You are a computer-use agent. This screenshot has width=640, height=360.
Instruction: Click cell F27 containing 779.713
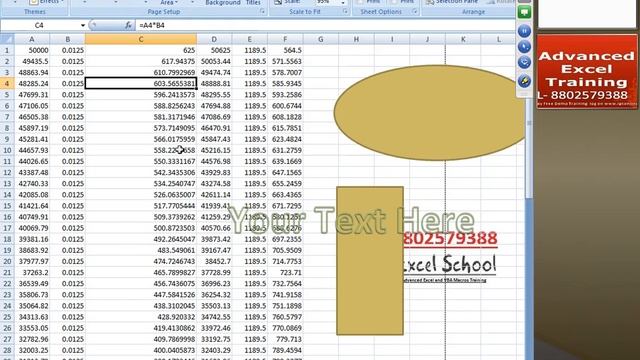coord(285,339)
